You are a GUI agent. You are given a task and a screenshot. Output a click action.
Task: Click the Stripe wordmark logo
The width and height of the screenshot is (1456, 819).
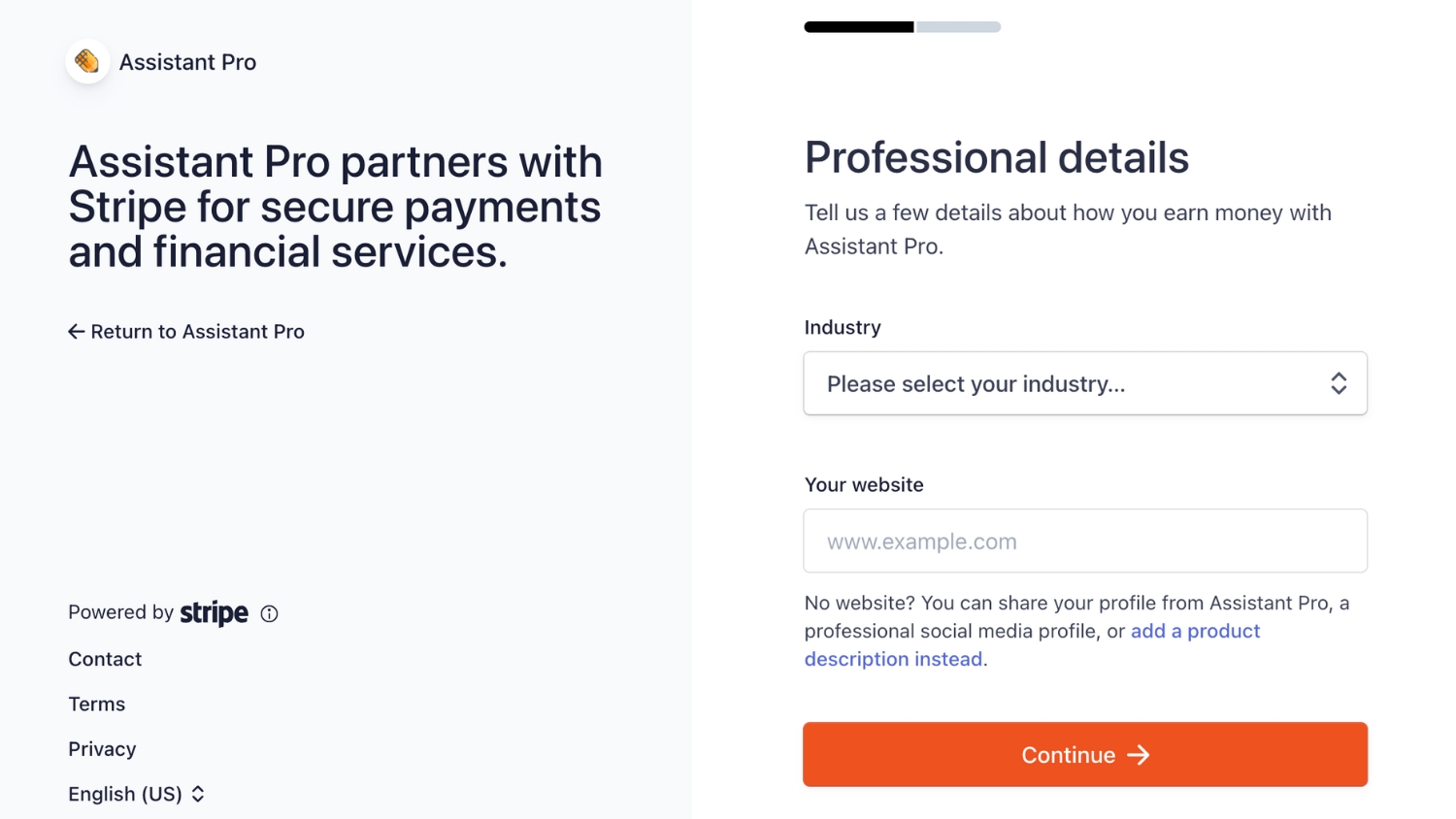tap(215, 613)
